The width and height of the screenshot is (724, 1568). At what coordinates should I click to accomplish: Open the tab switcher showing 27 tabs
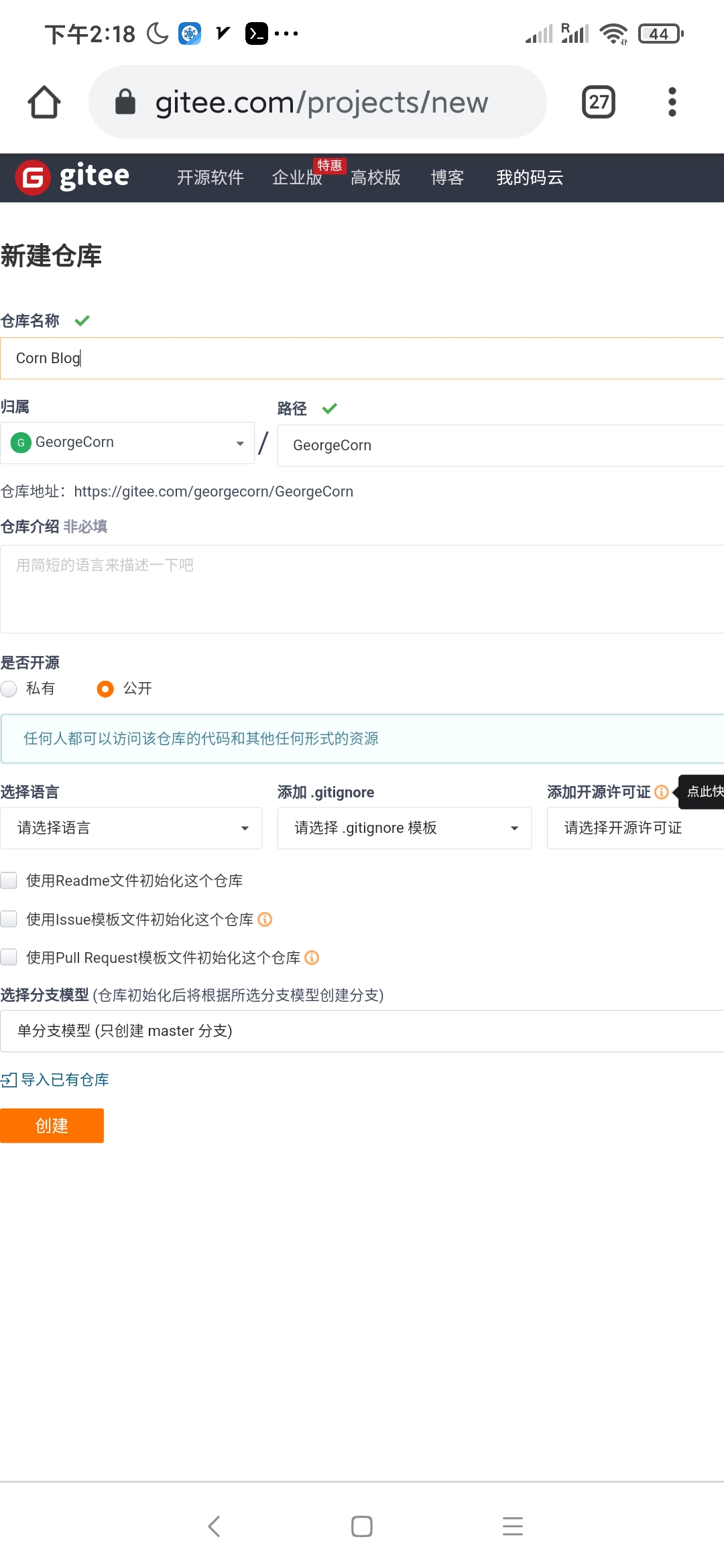pos(599,102)
